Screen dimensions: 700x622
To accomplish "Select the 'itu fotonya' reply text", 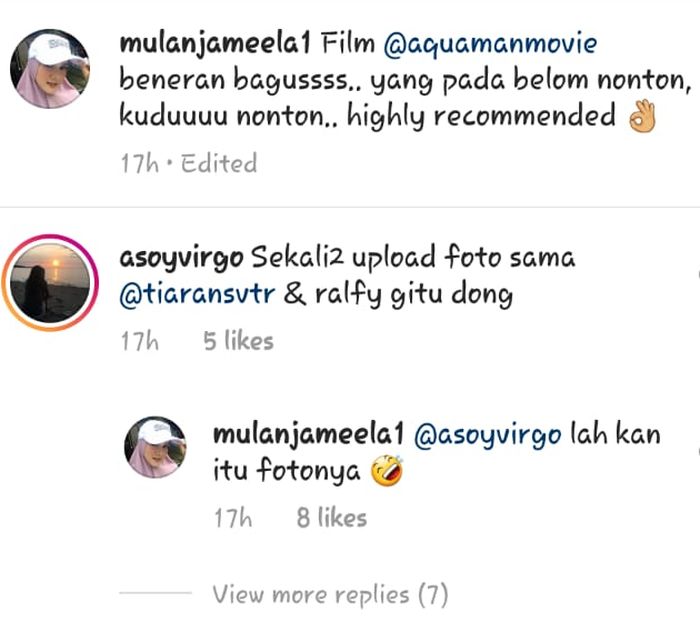I will (287, 471).
